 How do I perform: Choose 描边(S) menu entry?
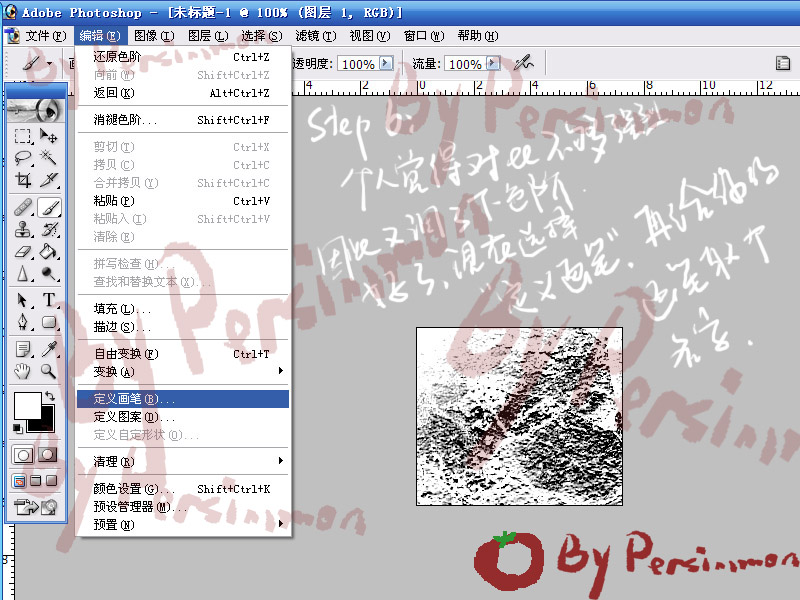pyautogui.click(x=183, y=327)
